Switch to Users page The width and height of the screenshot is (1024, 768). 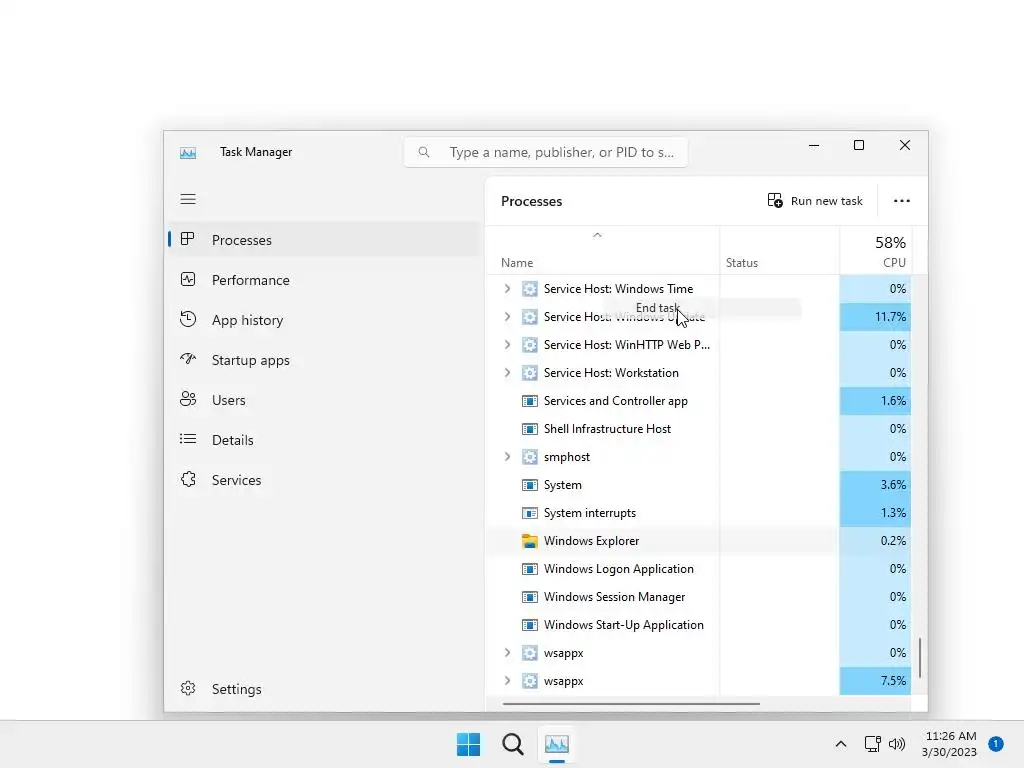[324, 400]
